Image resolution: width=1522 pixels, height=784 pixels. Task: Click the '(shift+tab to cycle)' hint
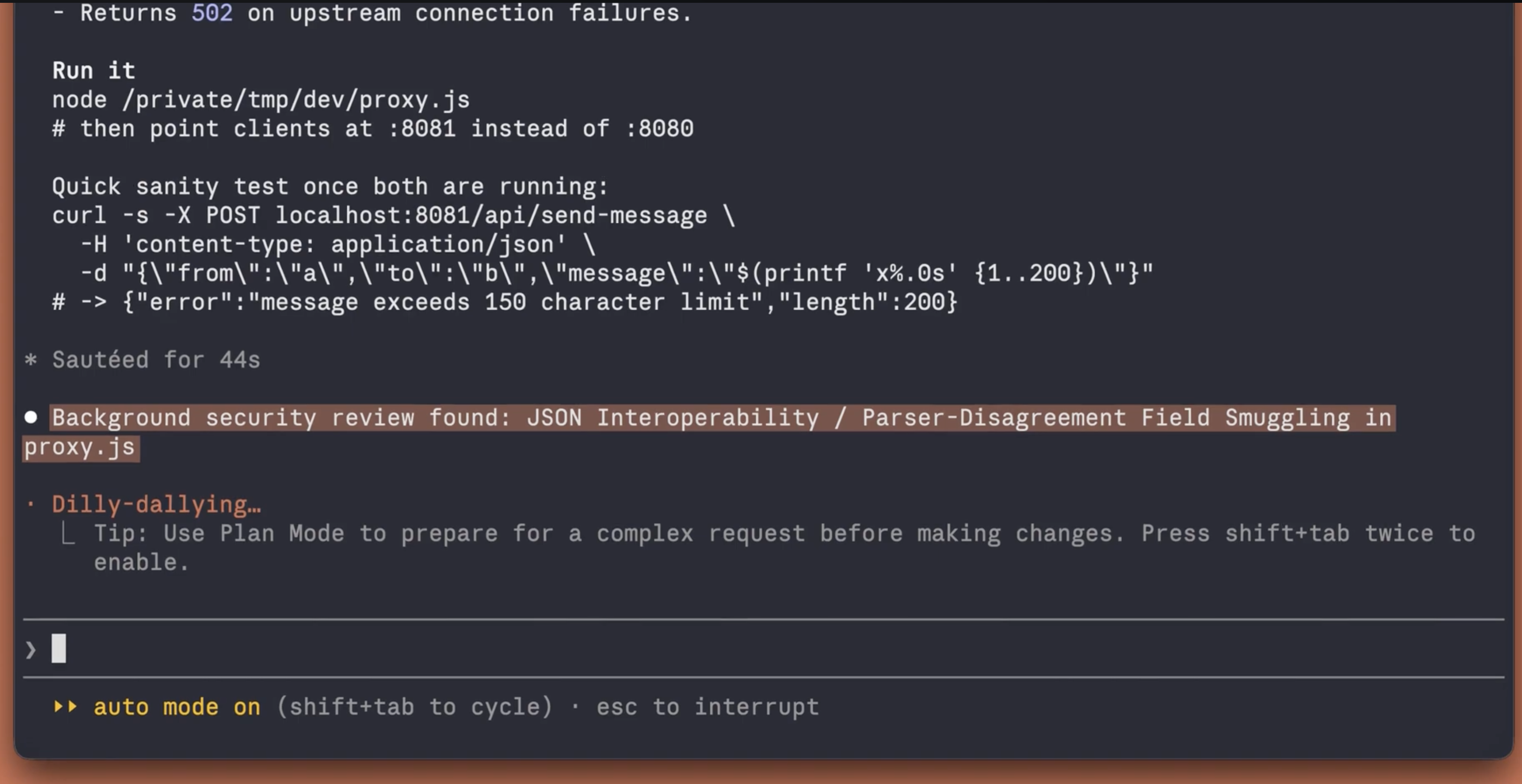click(414, 707)
